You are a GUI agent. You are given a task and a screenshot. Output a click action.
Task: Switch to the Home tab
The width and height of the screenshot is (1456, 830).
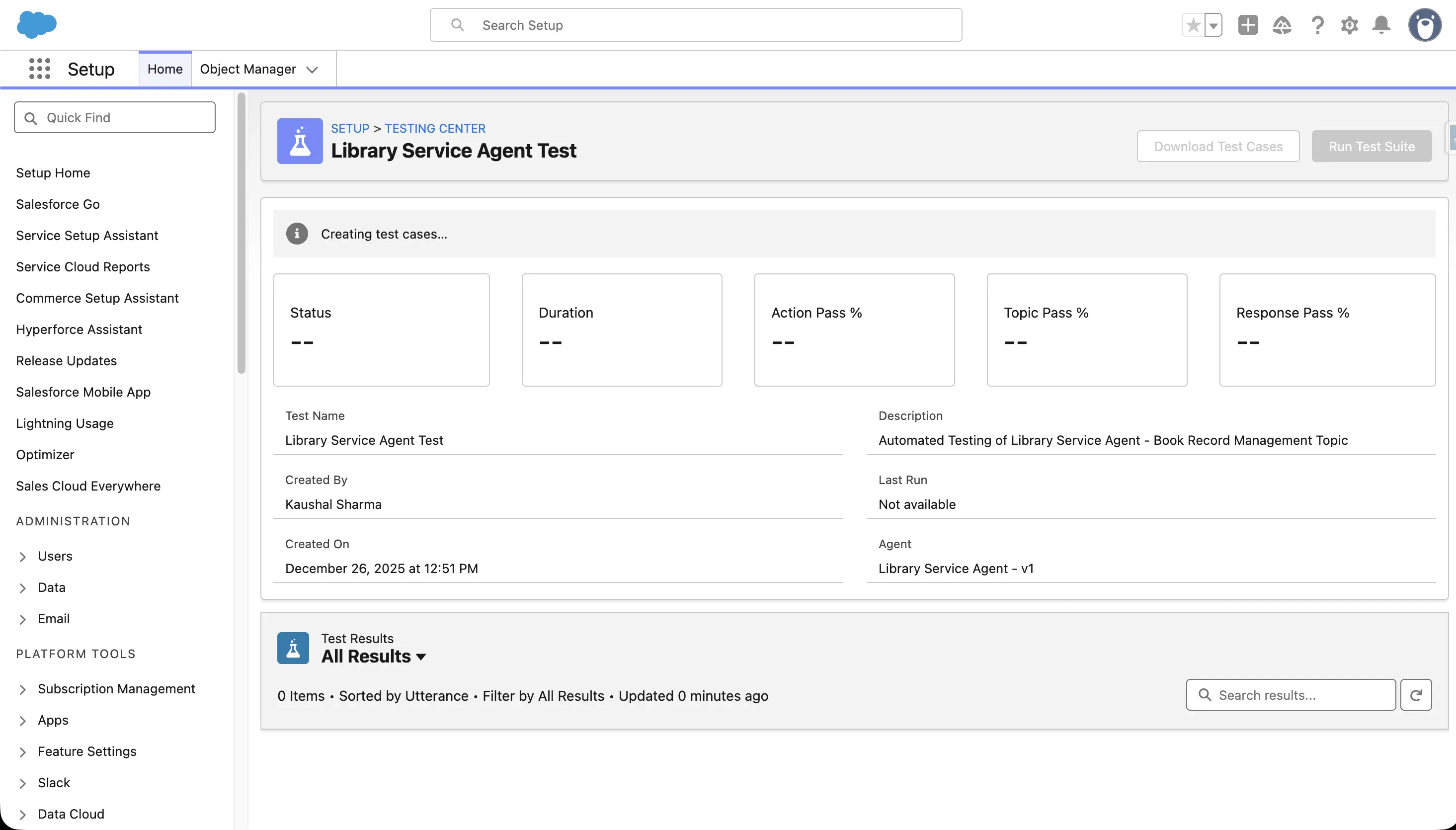[x=164, y=69]
